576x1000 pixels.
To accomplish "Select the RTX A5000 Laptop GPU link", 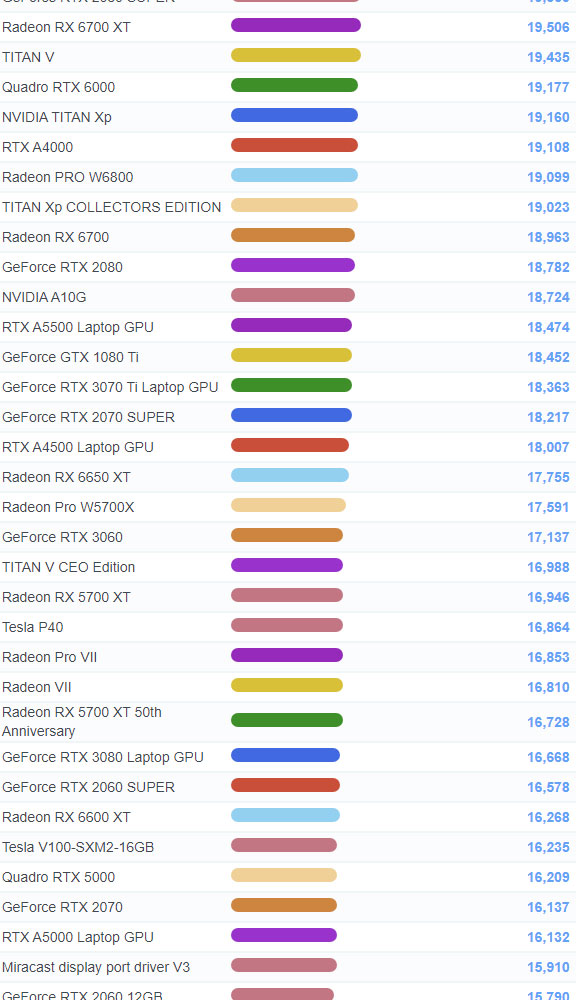I will [x=78, y=937].
